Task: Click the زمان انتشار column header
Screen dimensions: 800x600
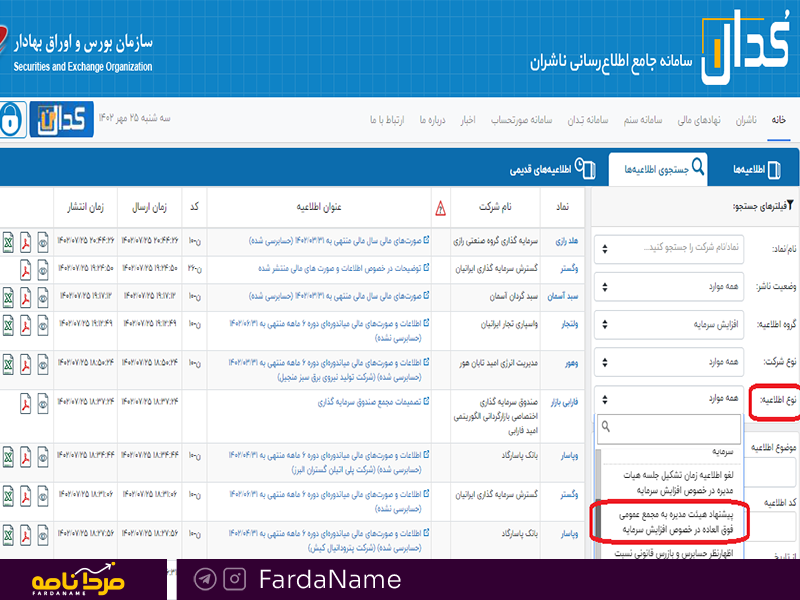Action: point(85,207)
